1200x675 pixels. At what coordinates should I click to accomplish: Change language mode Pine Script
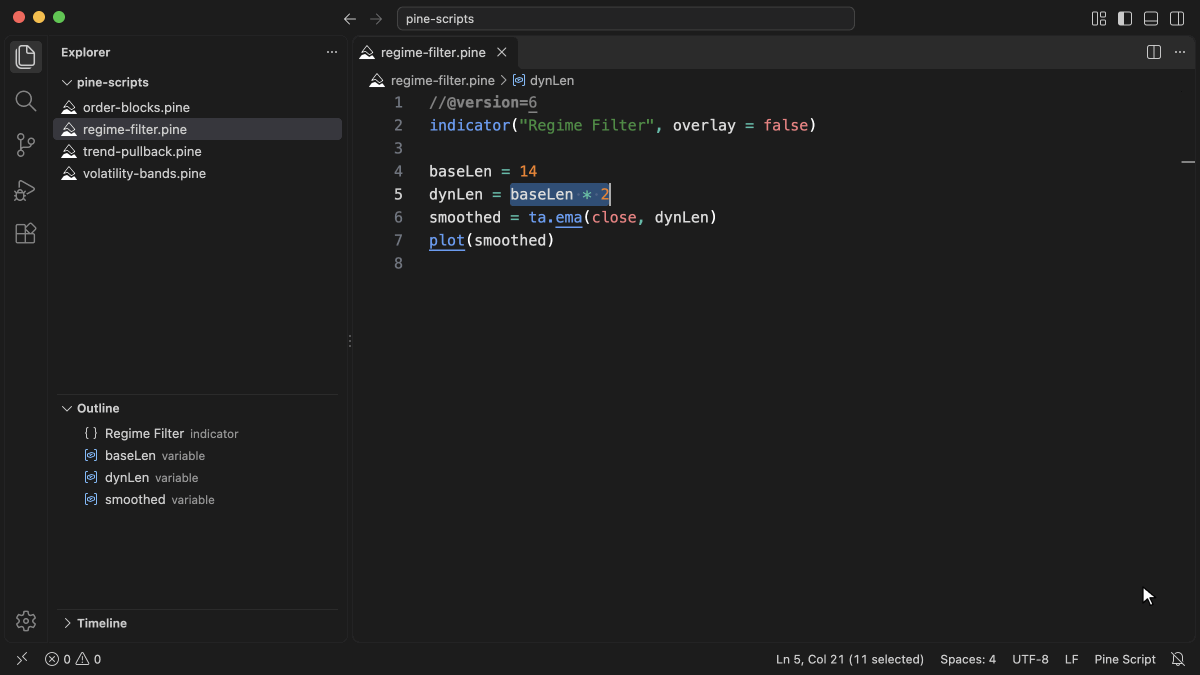(x=1125, y=659)
